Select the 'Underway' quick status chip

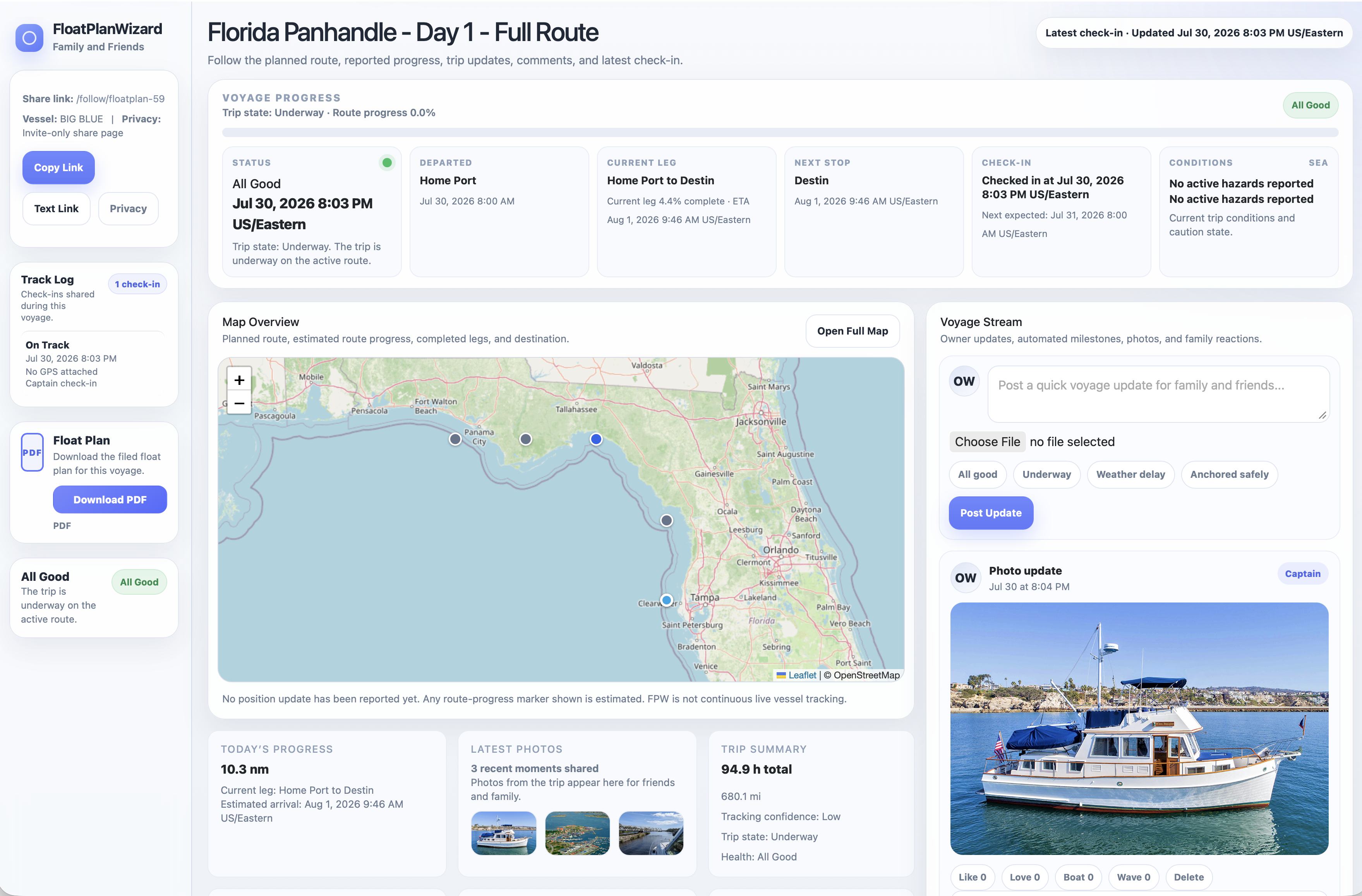pos(1047,475)
